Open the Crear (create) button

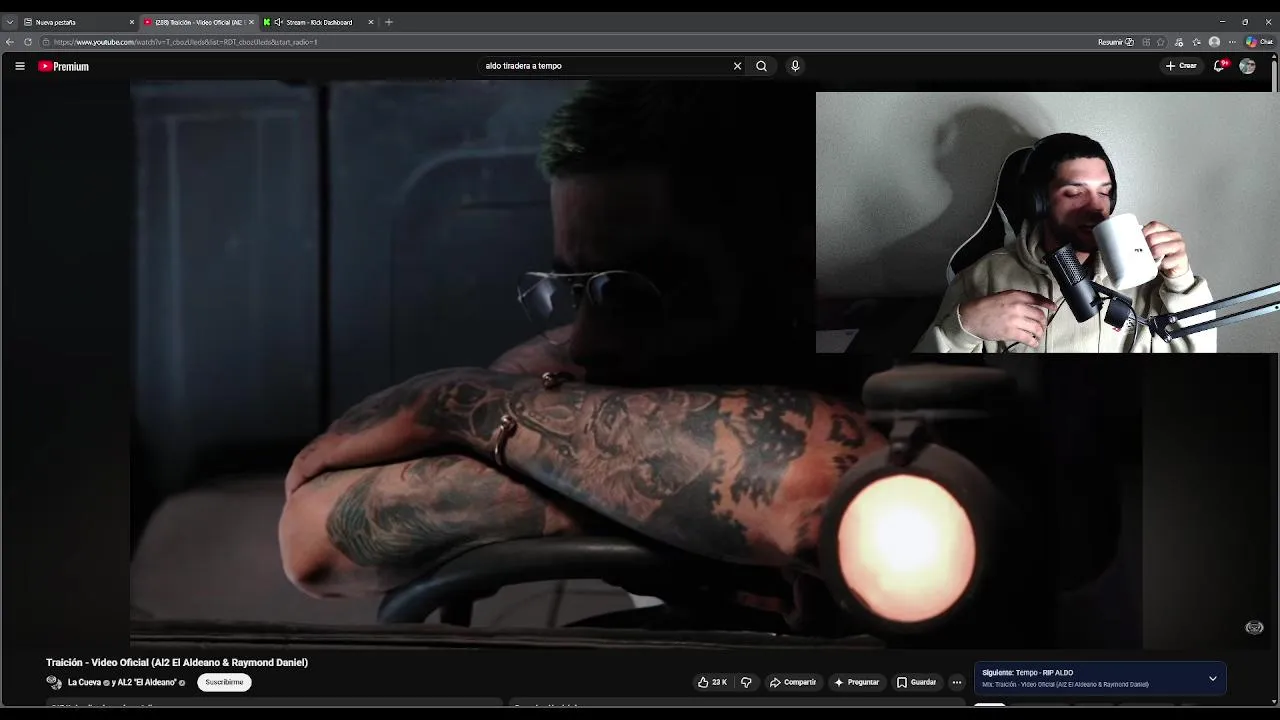1181,66
